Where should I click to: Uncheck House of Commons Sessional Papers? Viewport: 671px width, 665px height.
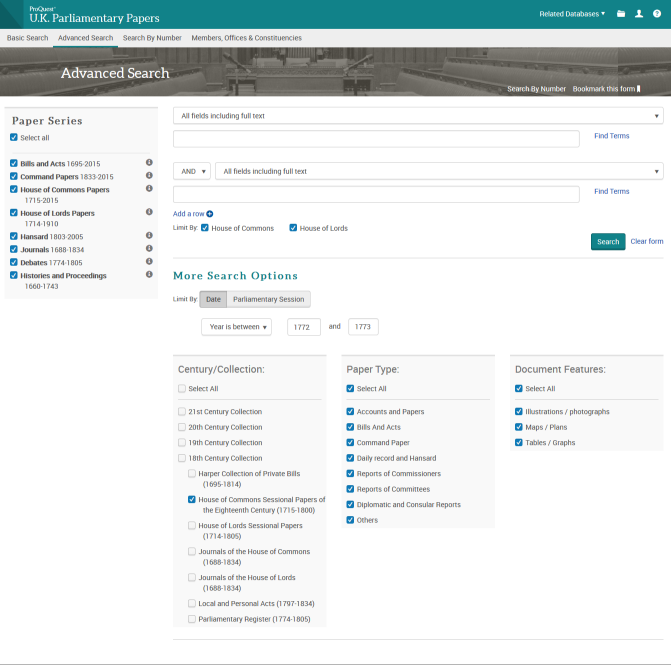tap(192, 499)
